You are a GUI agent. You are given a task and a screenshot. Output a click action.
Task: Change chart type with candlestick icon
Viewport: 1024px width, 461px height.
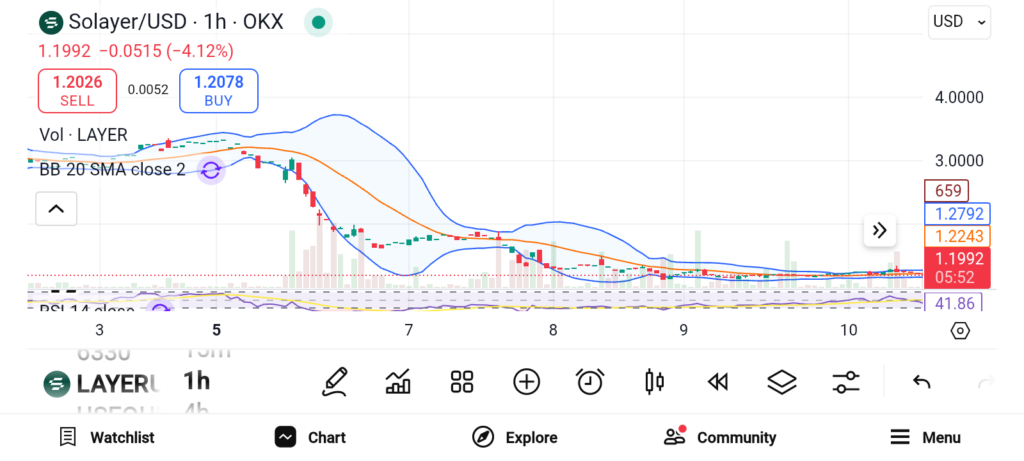tap(655, 381)
